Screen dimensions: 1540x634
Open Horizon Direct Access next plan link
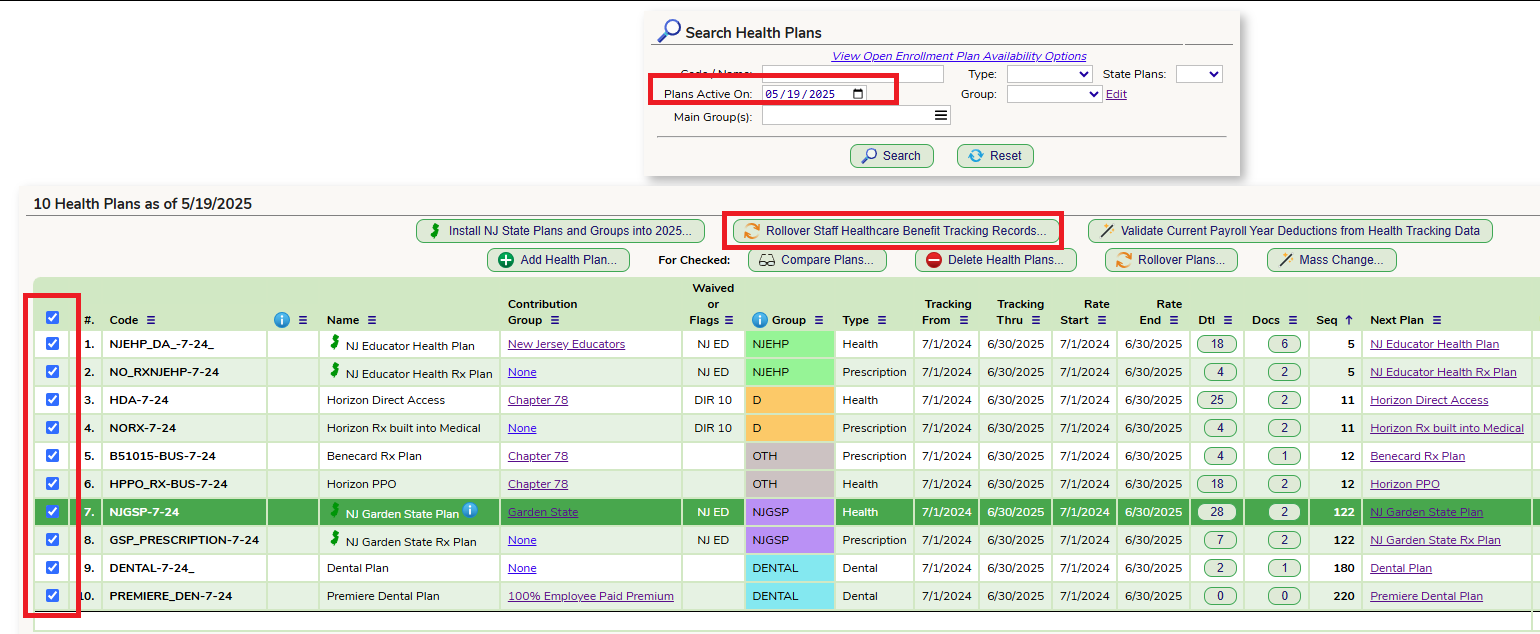click(x=1429, y=400)
